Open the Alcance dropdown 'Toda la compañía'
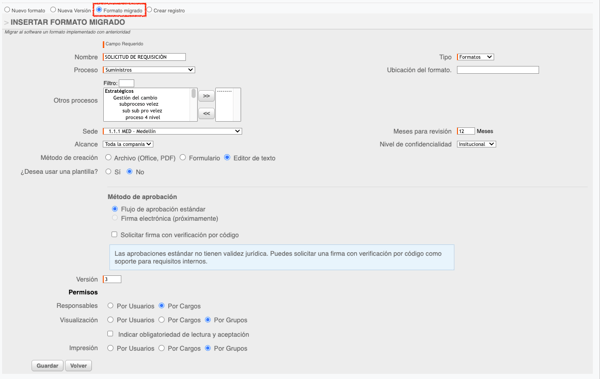This screenshot has height=379, width=600. [x=128, y=144]
